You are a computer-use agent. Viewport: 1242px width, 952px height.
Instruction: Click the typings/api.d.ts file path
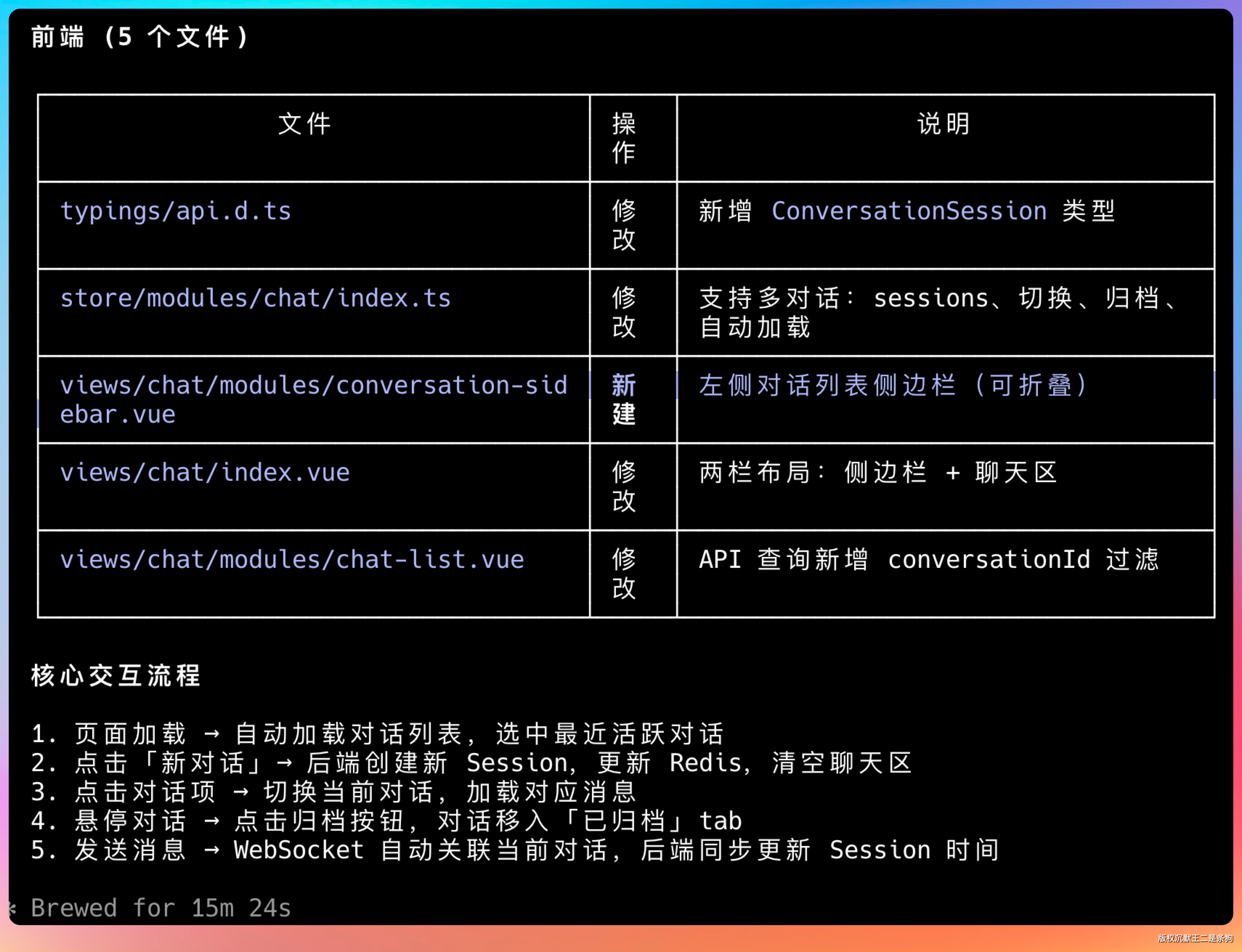pos(175,211)
